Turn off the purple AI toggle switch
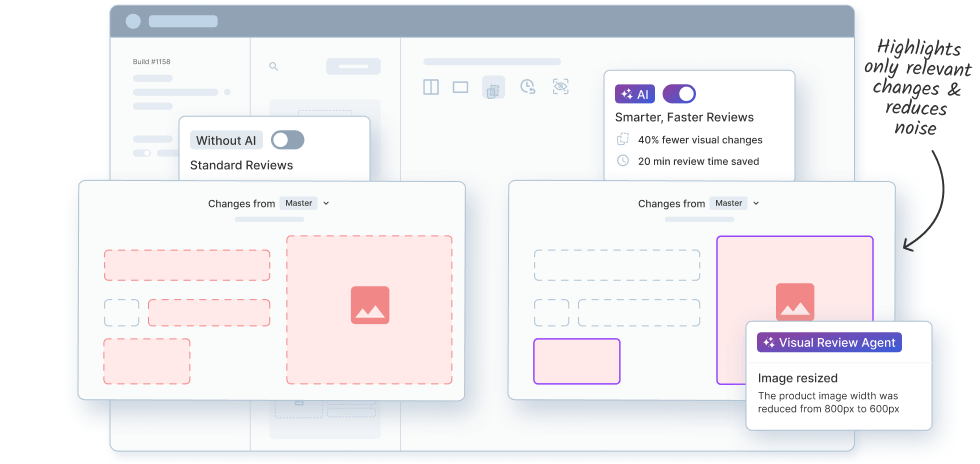 tap(679, 94)
